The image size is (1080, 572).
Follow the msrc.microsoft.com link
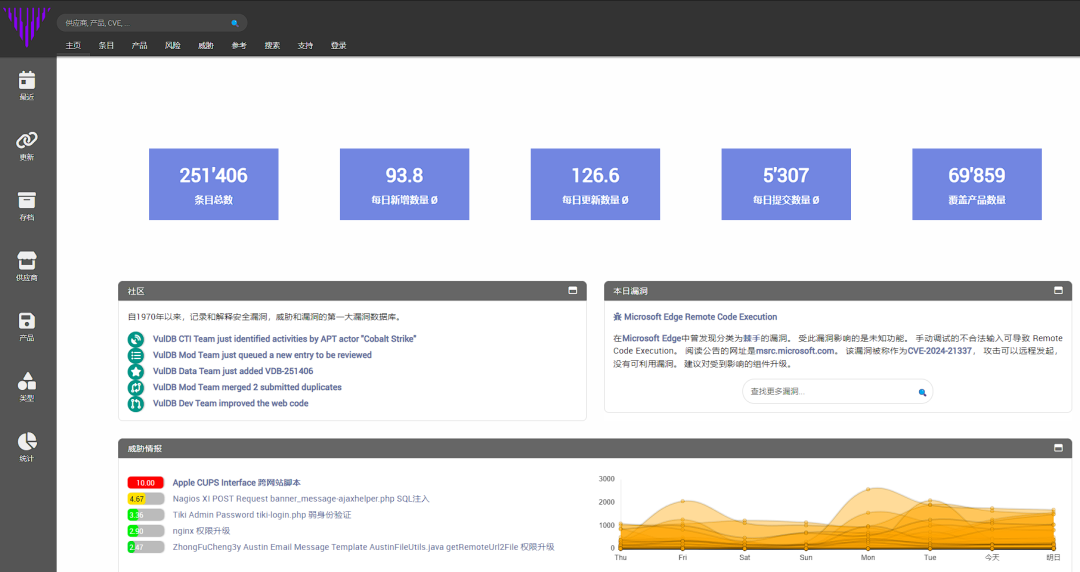pyautogui.click(x=795, y=351)
